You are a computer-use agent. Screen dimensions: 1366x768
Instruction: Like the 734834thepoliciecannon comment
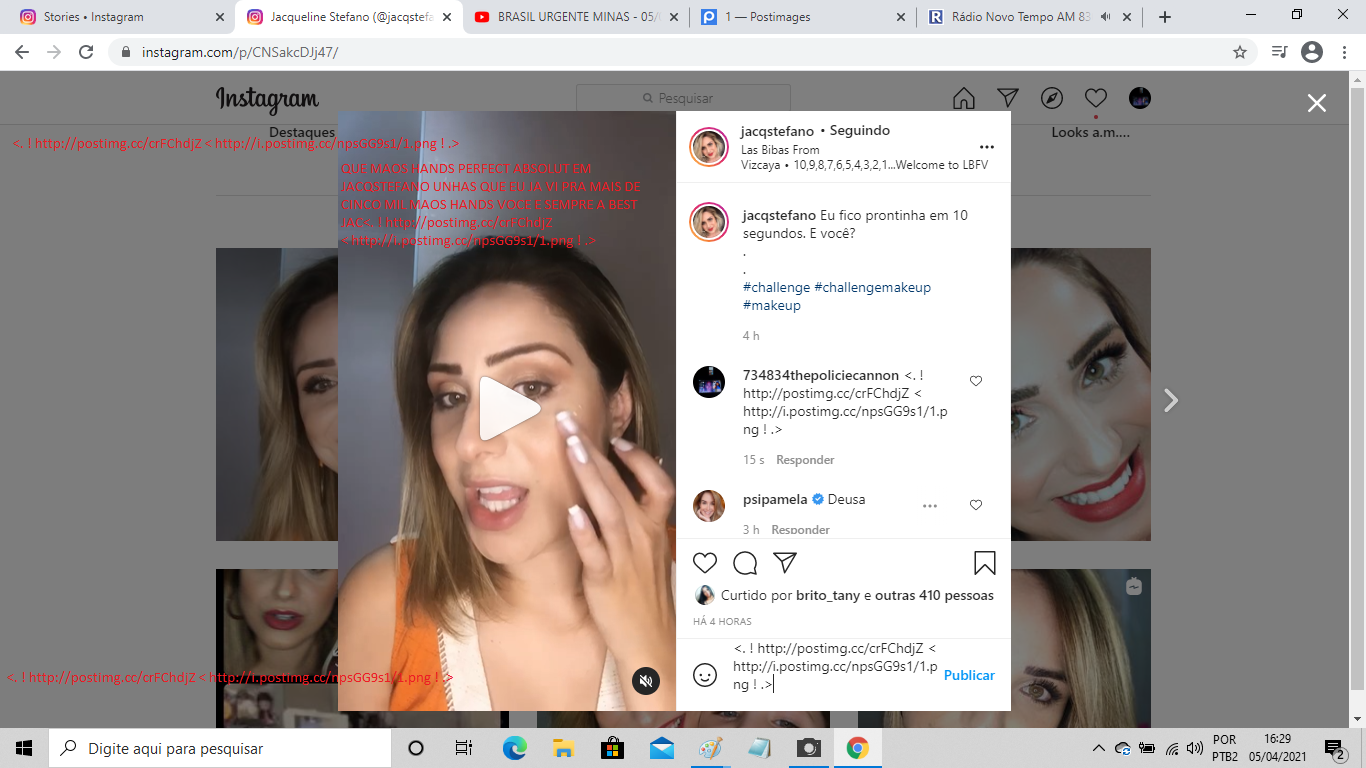(976, 381)
